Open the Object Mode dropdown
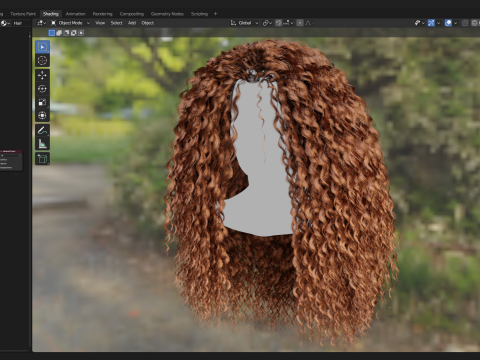Screen dimensions: 480x360 point(70,23)
